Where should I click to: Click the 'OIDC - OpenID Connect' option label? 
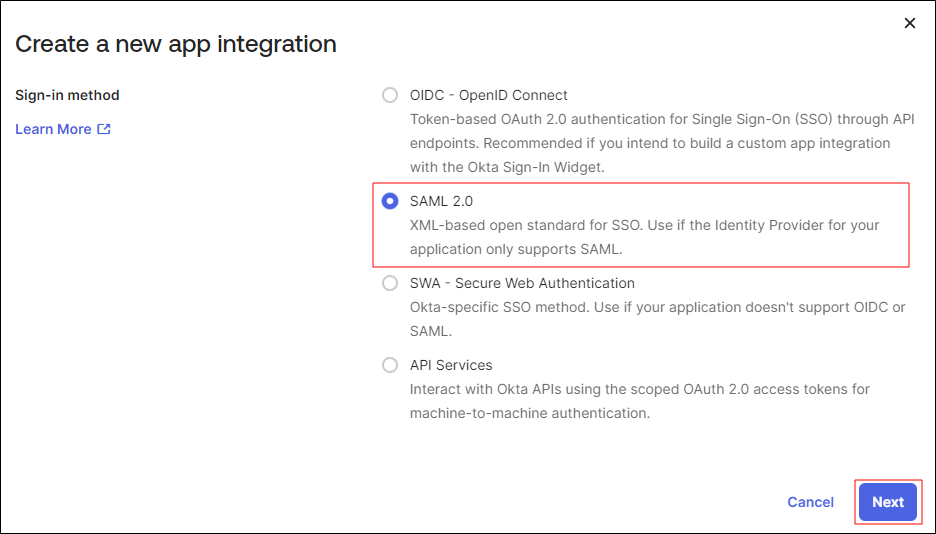click(x=488, y=96)
